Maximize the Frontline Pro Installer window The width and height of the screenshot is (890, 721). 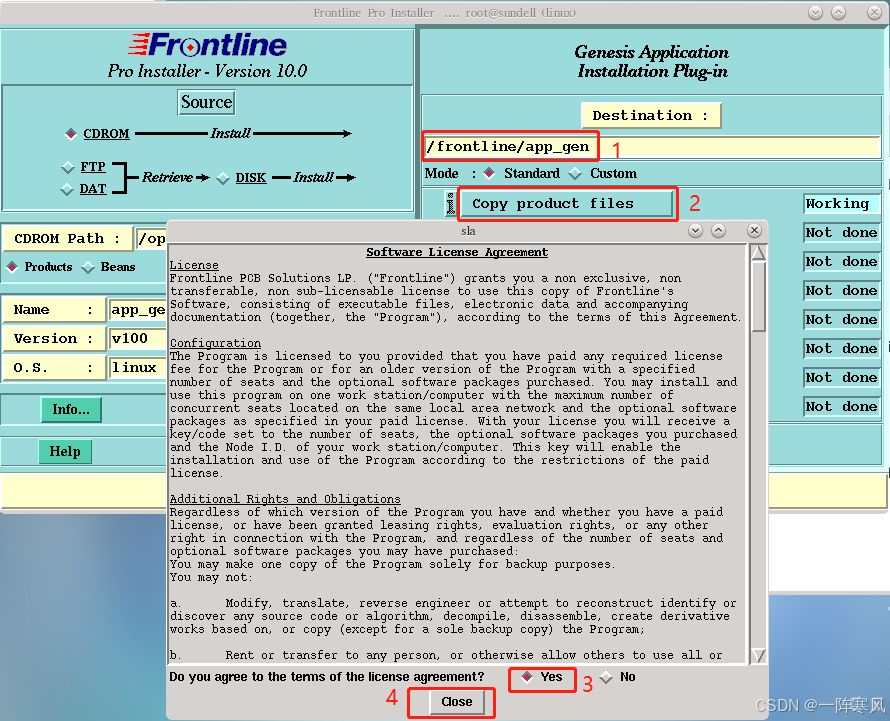[839, 12]
